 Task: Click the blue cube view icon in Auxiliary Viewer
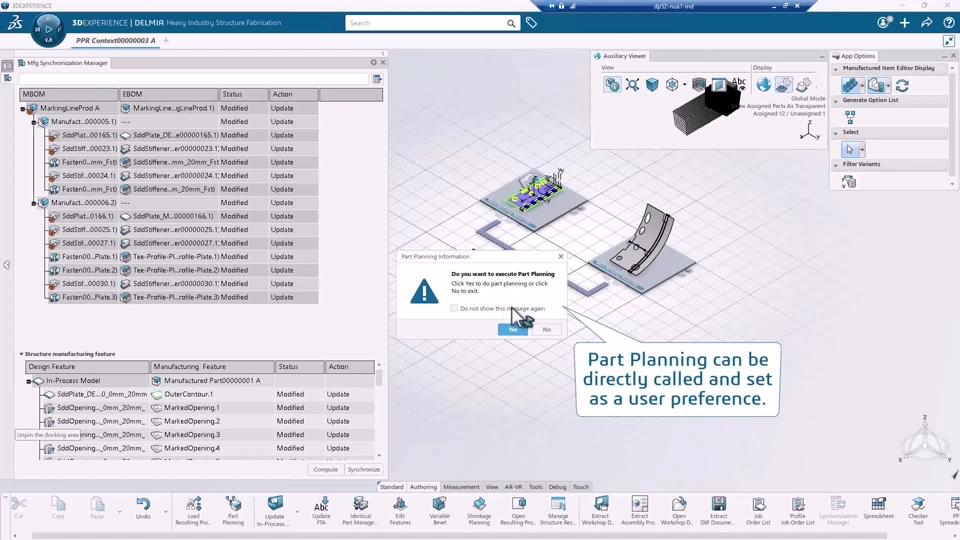pos(652,84)
